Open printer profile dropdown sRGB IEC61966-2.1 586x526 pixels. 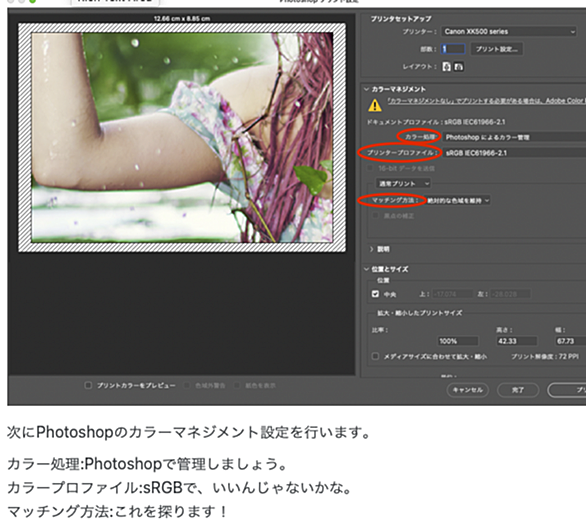[x=514, y=153]
